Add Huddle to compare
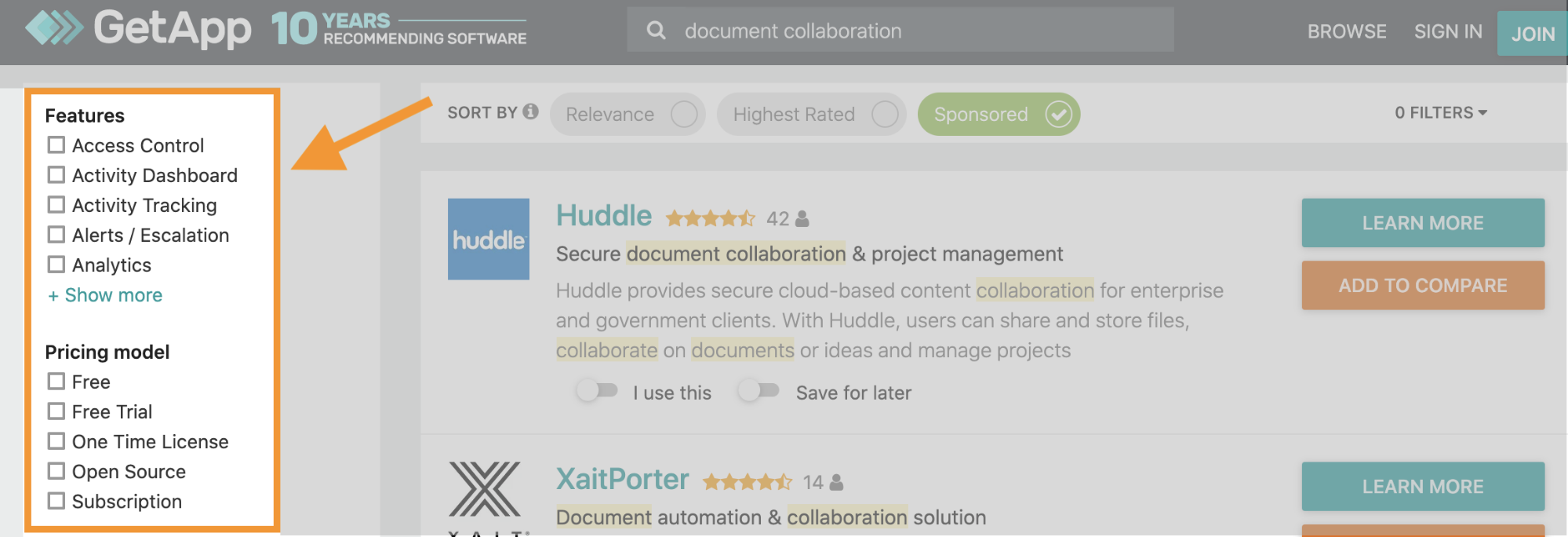1568x537 pixels. click(1423, 286)
